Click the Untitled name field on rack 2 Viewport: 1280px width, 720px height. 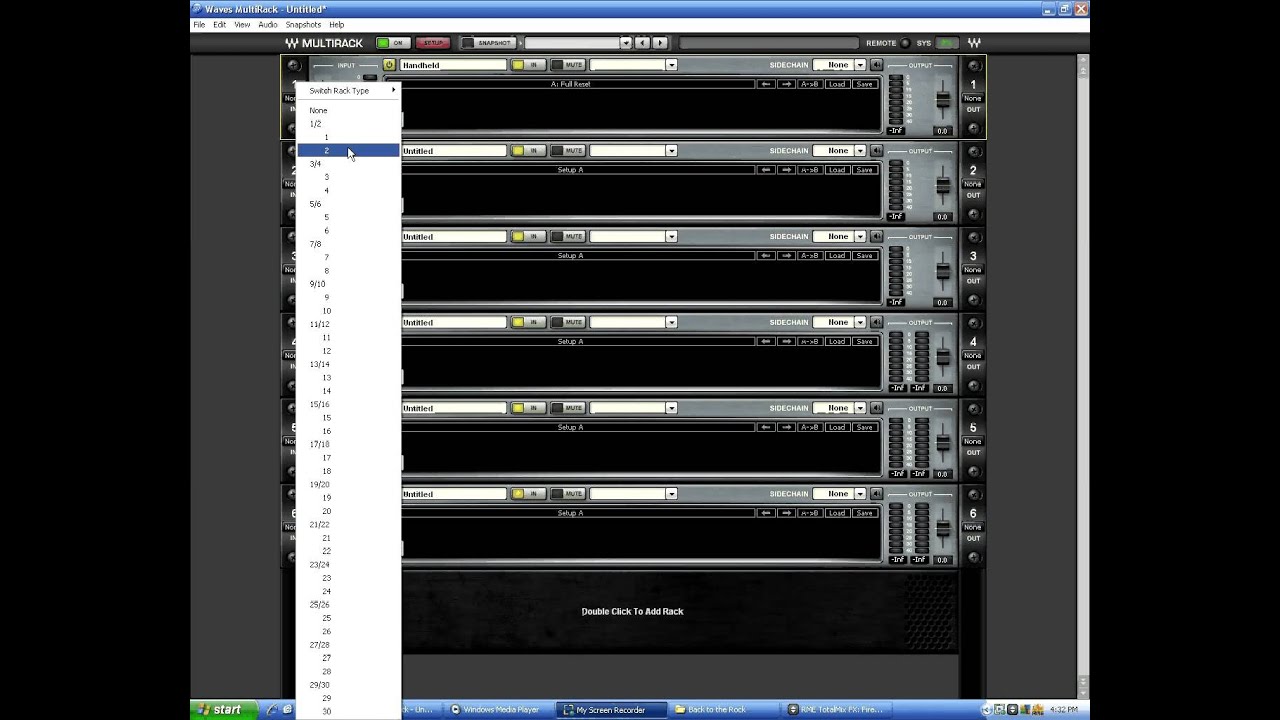point(453,151)
